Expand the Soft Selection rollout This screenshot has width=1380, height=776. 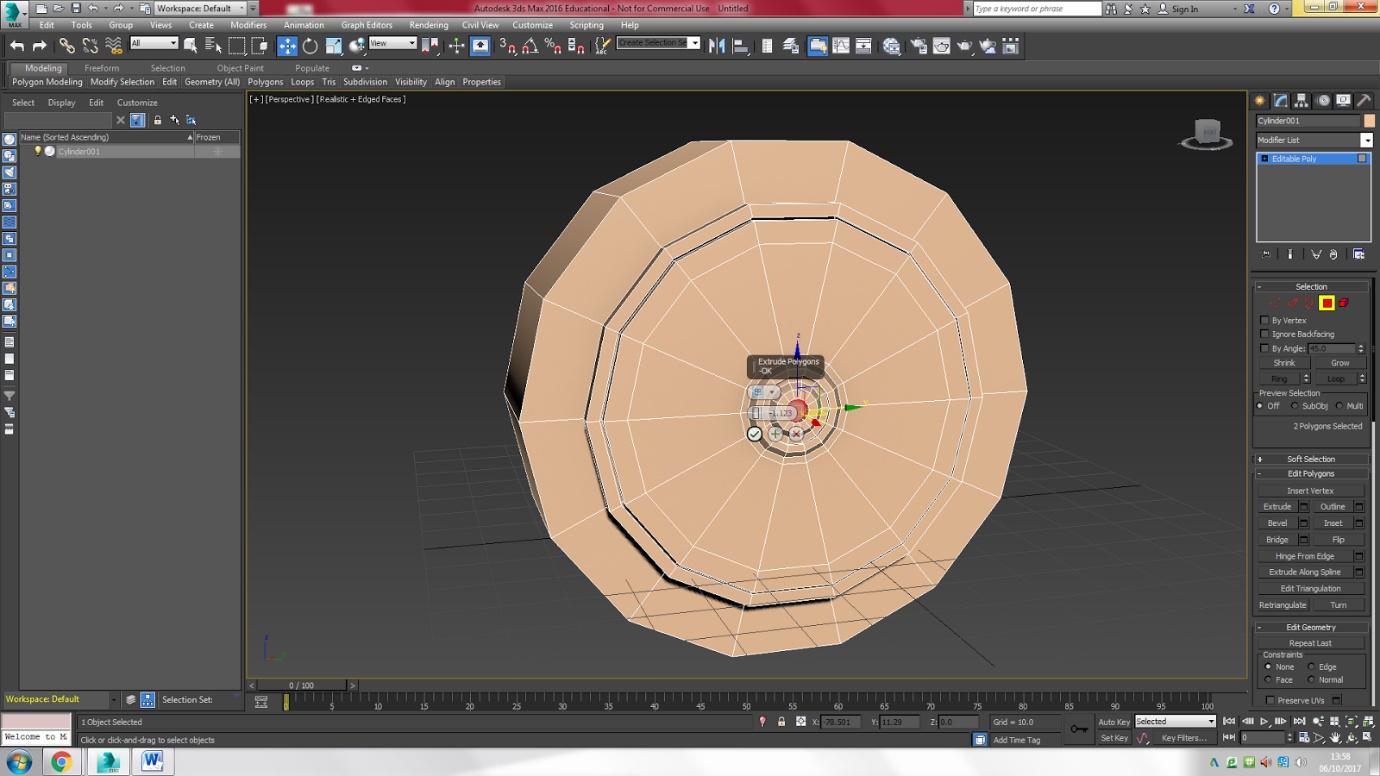1311,459
